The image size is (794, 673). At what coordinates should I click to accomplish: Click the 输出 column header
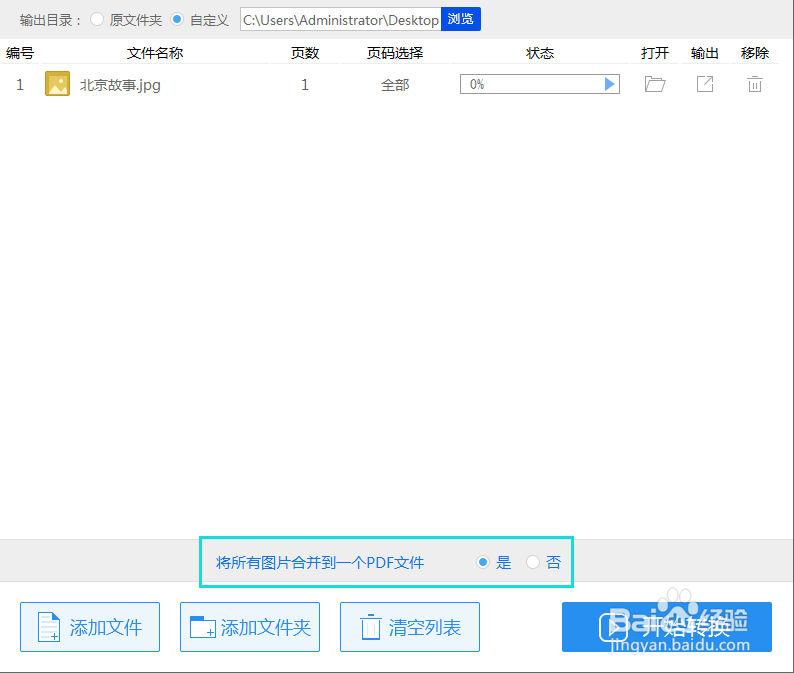click(705, 53)
